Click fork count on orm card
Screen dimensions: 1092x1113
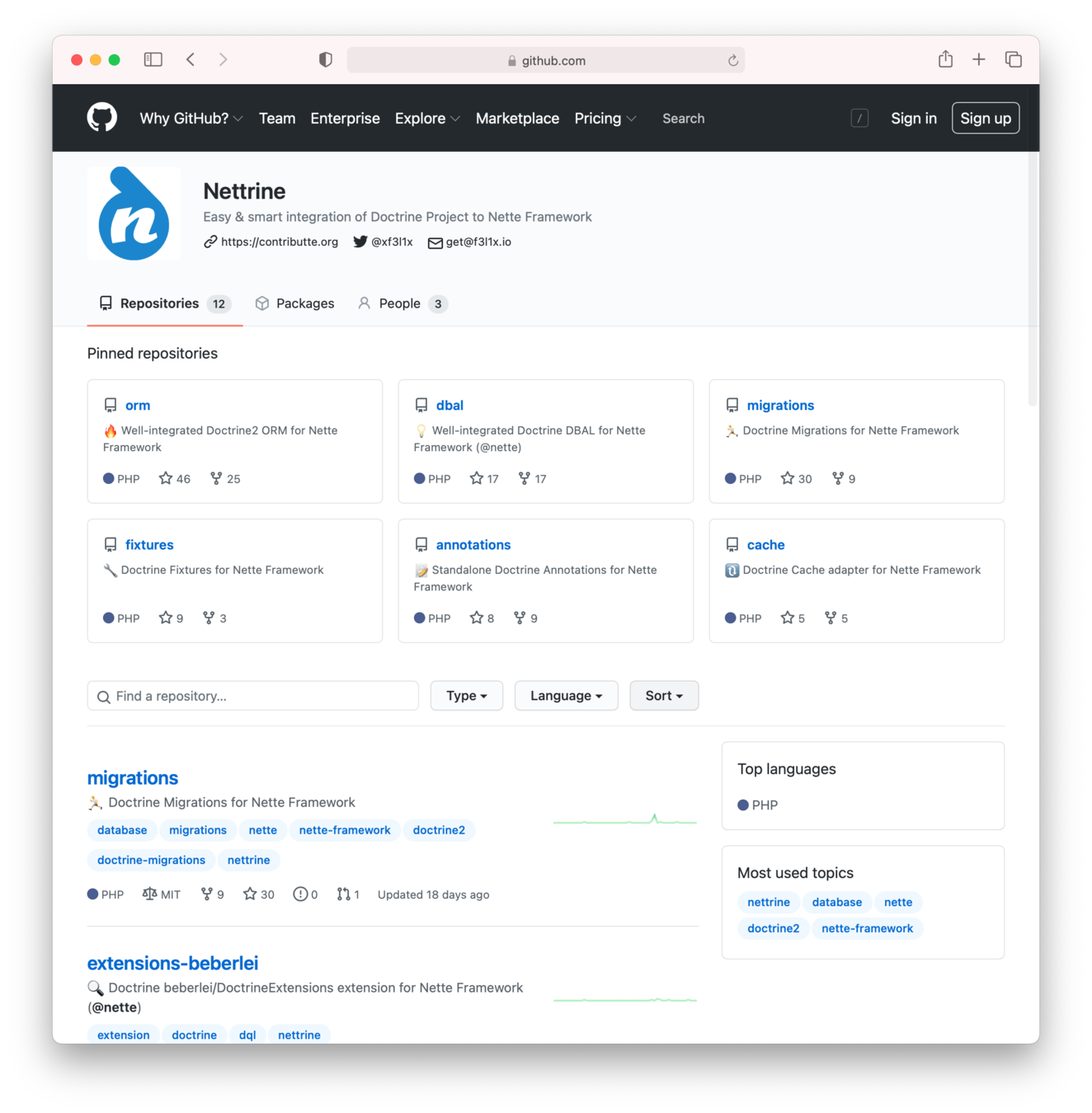[225, 478]
